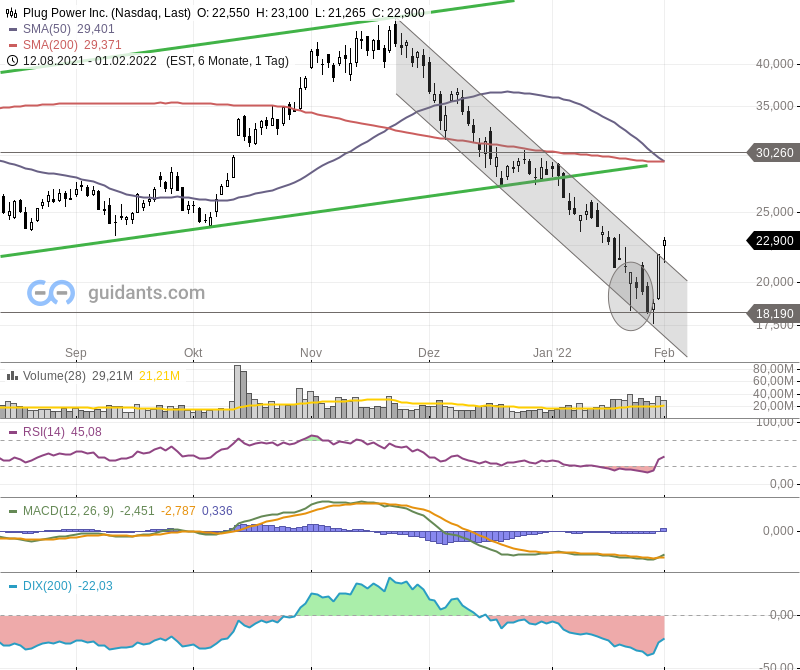800x670 pixels.
Task: Click the DIX(200) blue legend marker
Action: click(13, 586)
